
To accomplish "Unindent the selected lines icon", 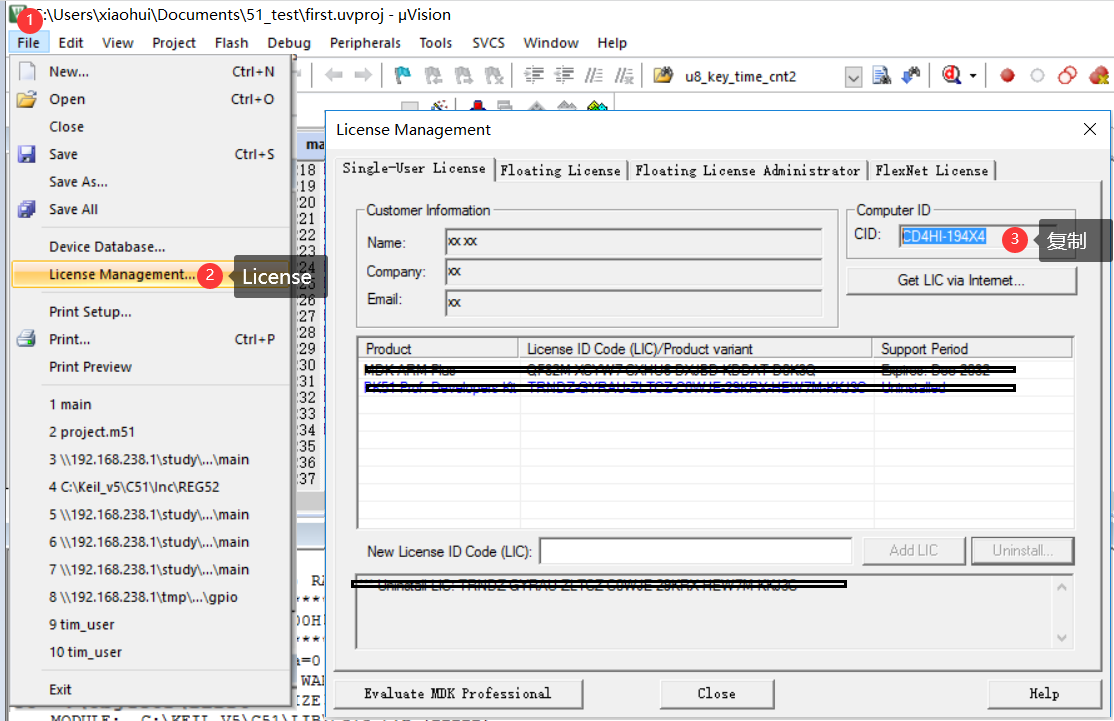I will [x=564, y=75].
